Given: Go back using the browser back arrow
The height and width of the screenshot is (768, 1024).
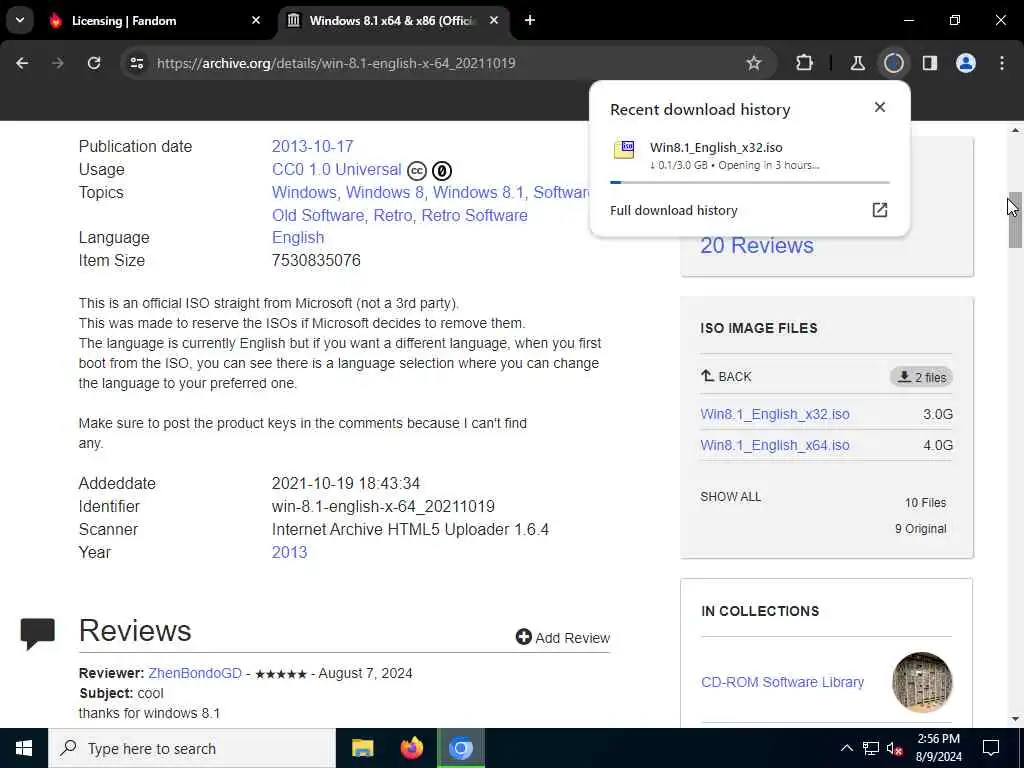Looking at the screenshot, I should click(22, 63).
